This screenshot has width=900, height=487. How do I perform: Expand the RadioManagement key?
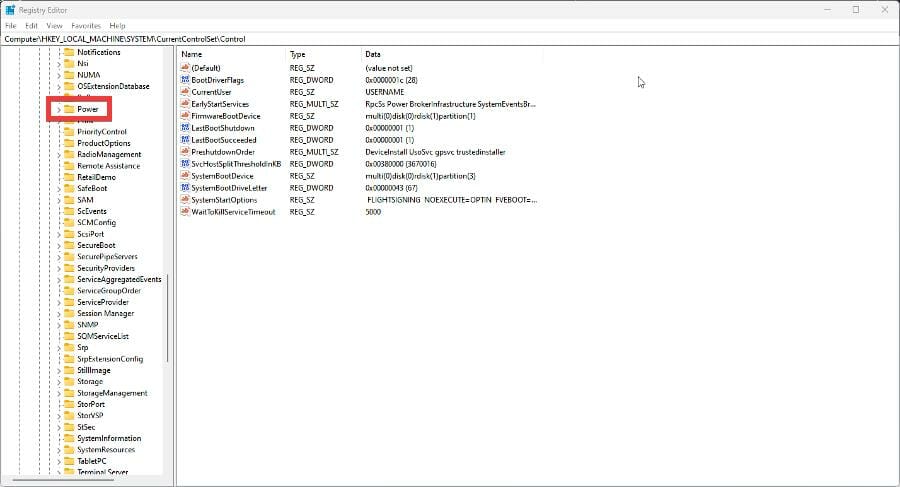pyautogui.click(x=59, y=155)
